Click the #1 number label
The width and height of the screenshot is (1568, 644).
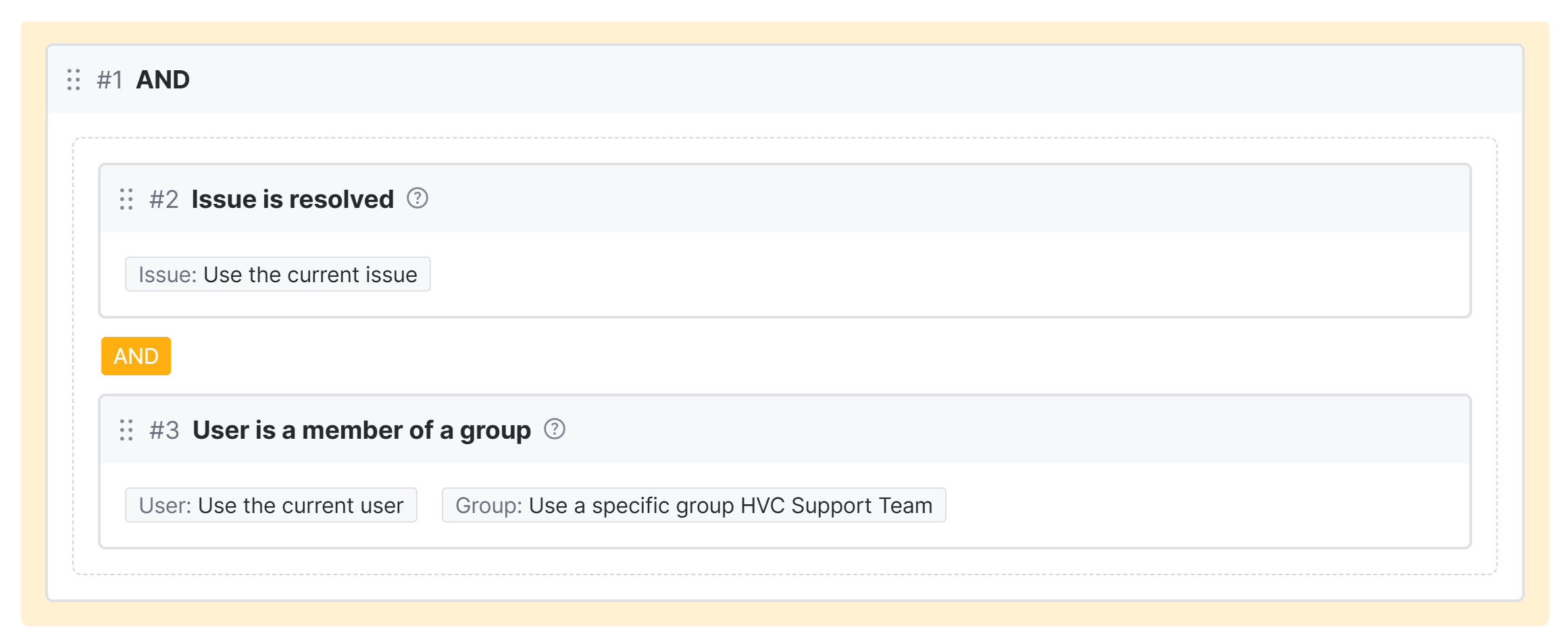(x=109, y=80)
